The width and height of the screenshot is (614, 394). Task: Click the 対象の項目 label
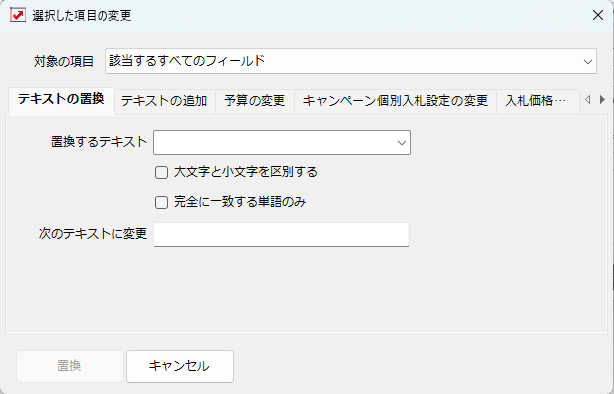(x=63, y=61)
